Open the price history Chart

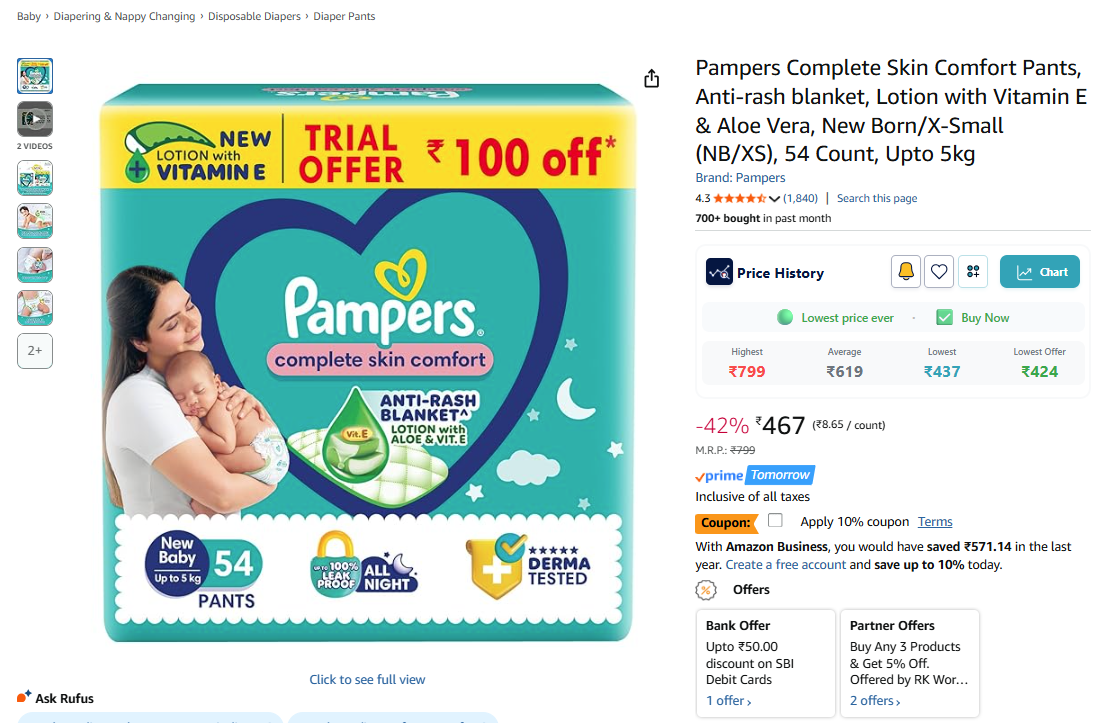coord(1041,272)
